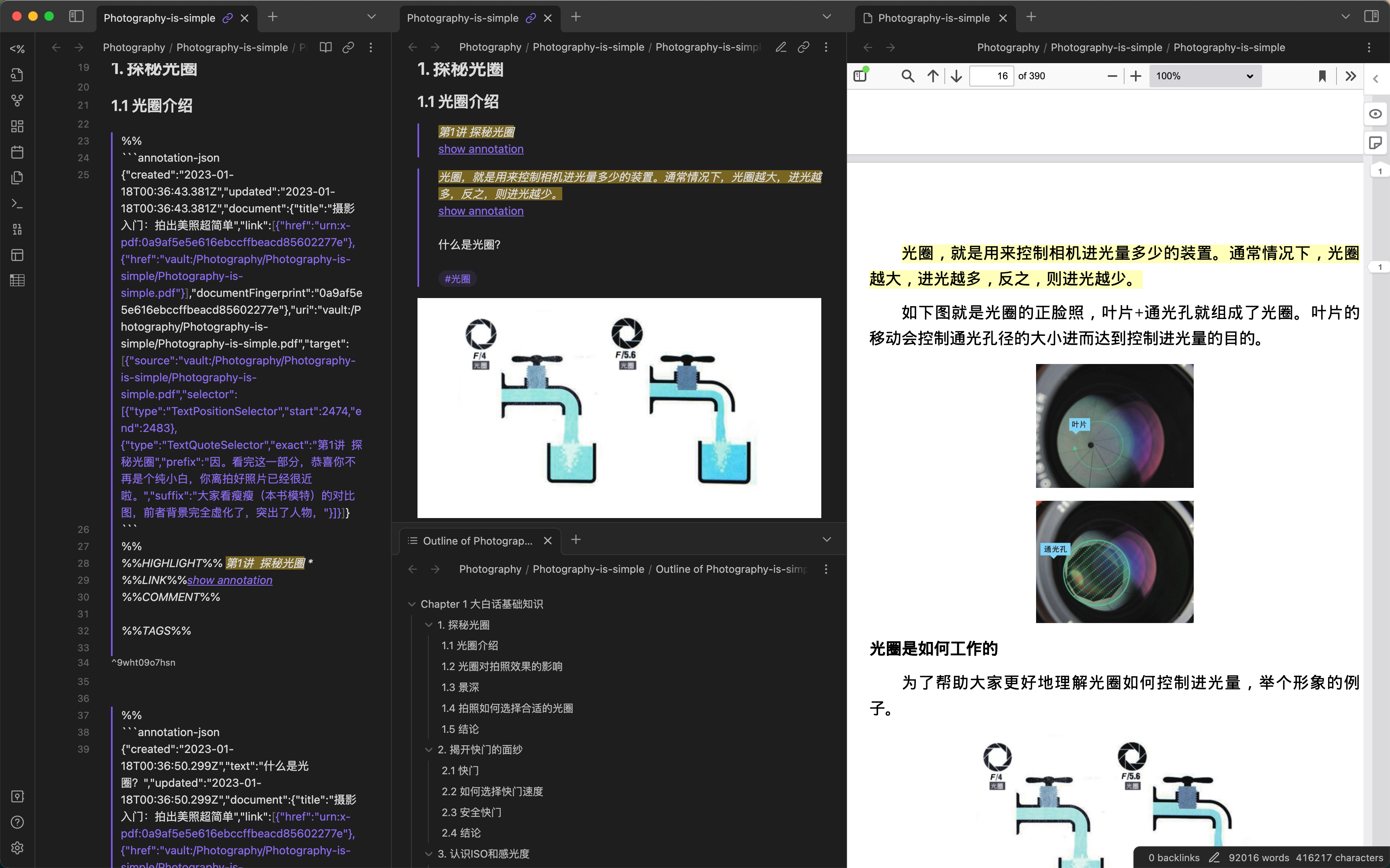The width and height of the screenshot is (1390, 868).
Task: Click 0 backlinks in status bar
Action: pos(1174,857)
